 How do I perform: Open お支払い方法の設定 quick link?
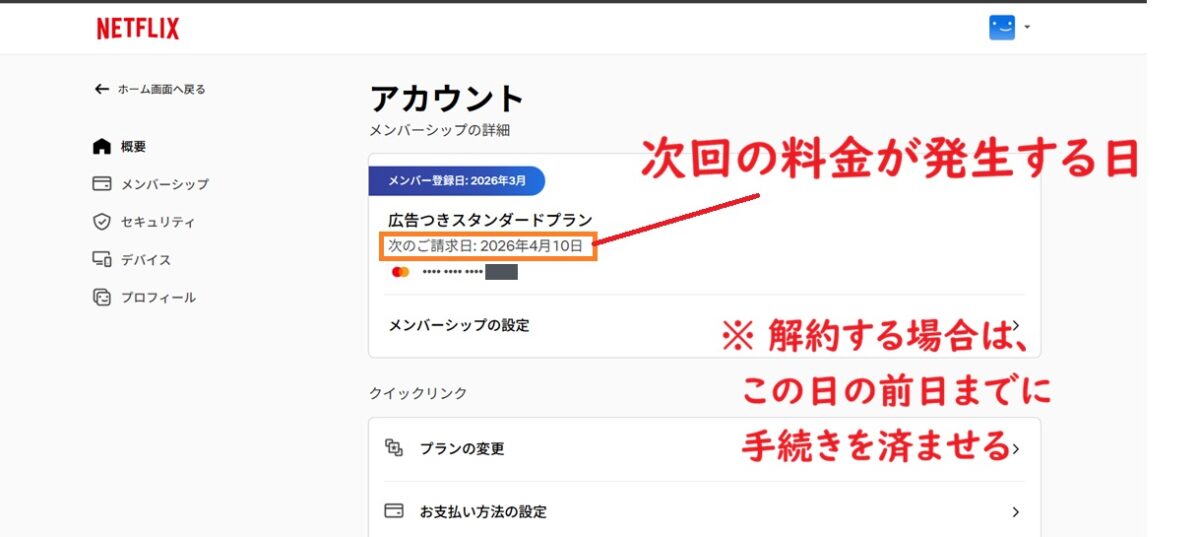[x=704, y=511]
